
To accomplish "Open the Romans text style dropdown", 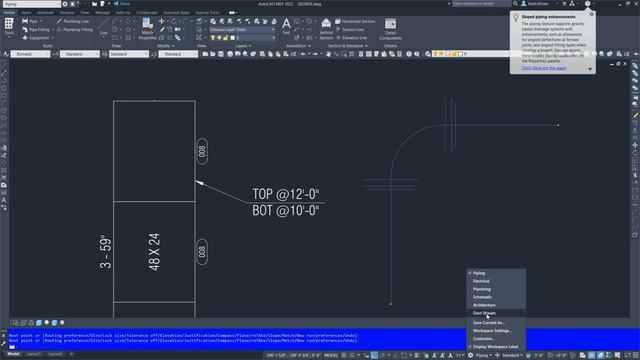I will coord(30,54).
